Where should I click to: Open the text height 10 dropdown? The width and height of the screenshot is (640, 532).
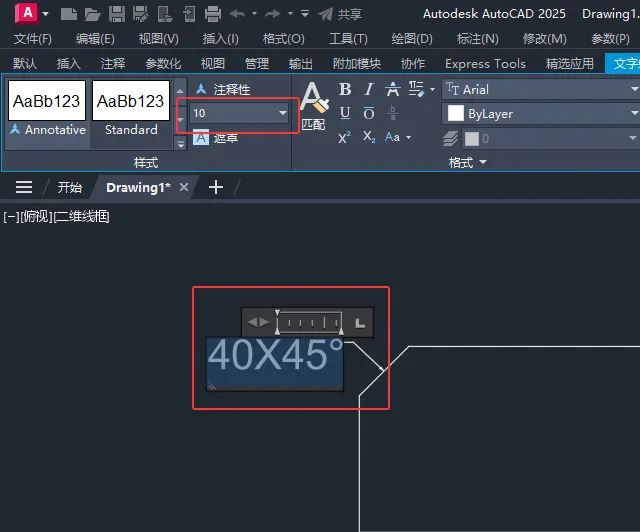pos(283,113)
